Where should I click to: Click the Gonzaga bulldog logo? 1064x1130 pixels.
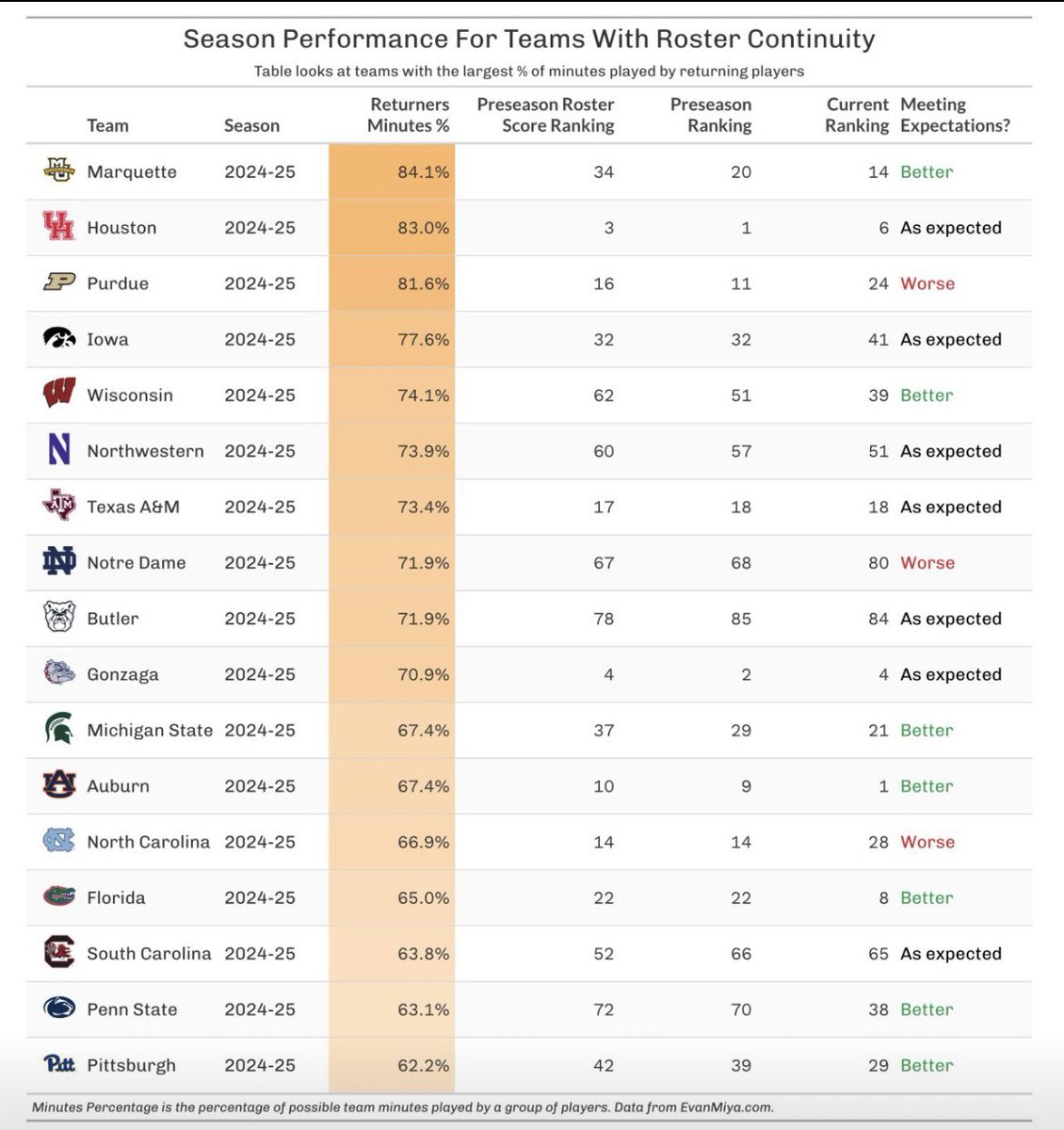pyautogui.click(x=59, y=673)
